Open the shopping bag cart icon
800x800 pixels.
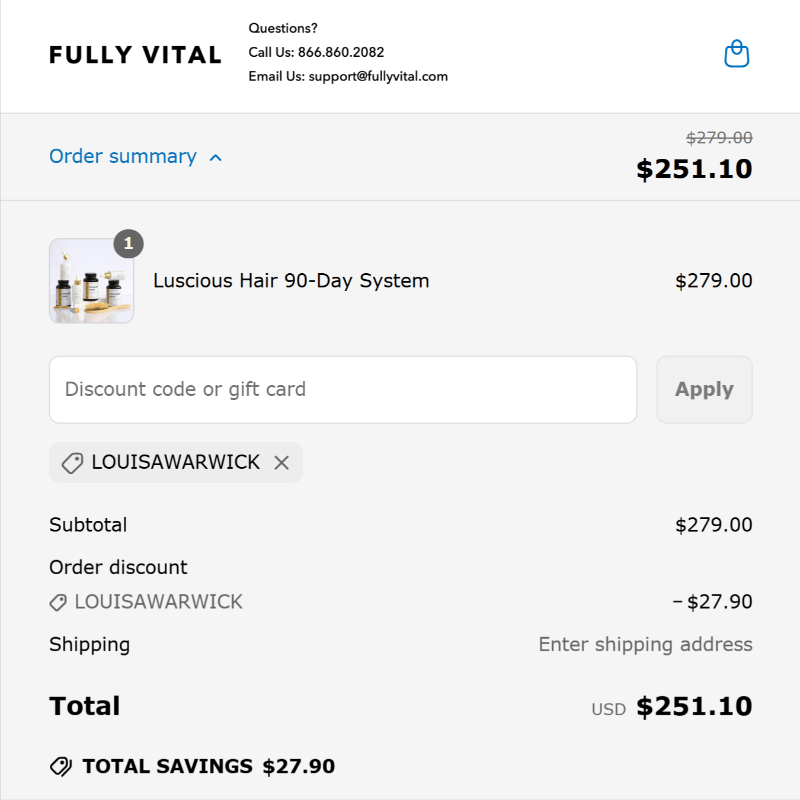tap(737, 54)
